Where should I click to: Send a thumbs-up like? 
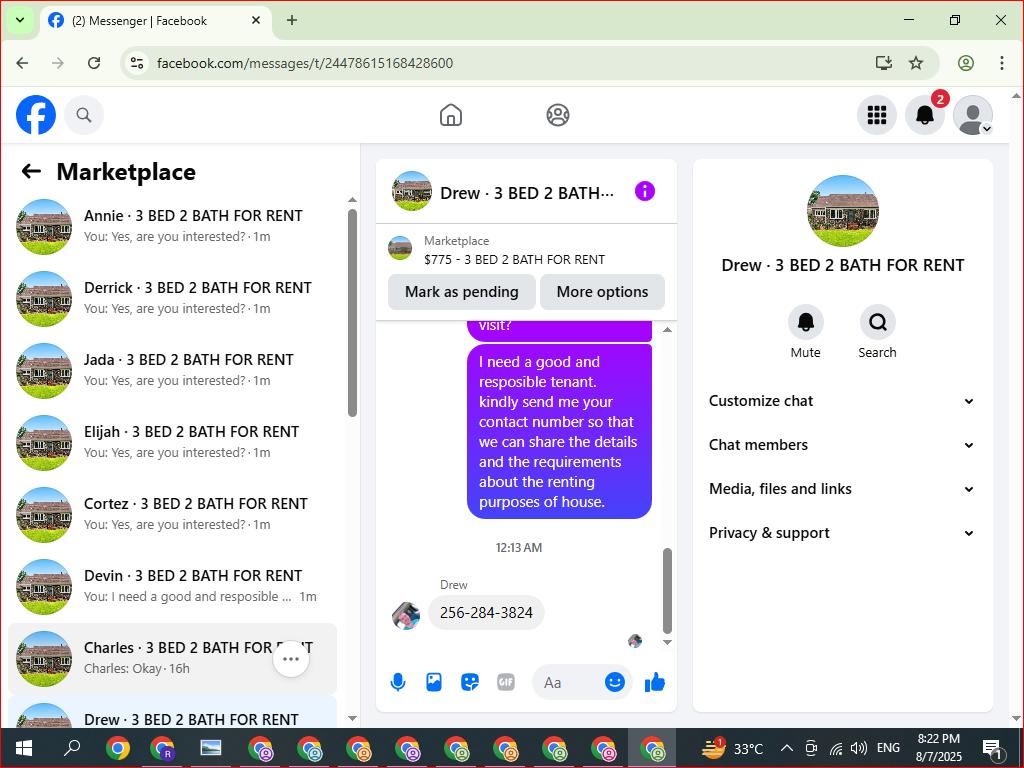[654, 682]
